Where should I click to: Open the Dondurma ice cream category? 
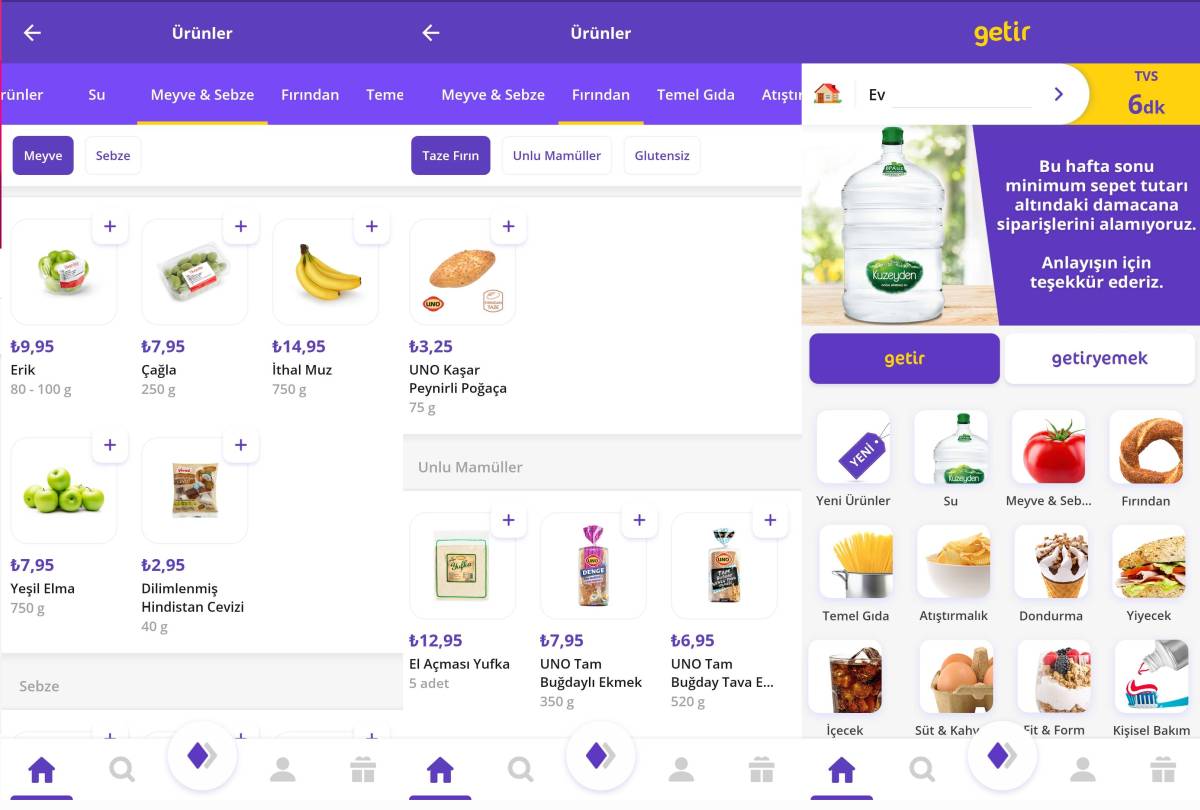pos(1051,573)
